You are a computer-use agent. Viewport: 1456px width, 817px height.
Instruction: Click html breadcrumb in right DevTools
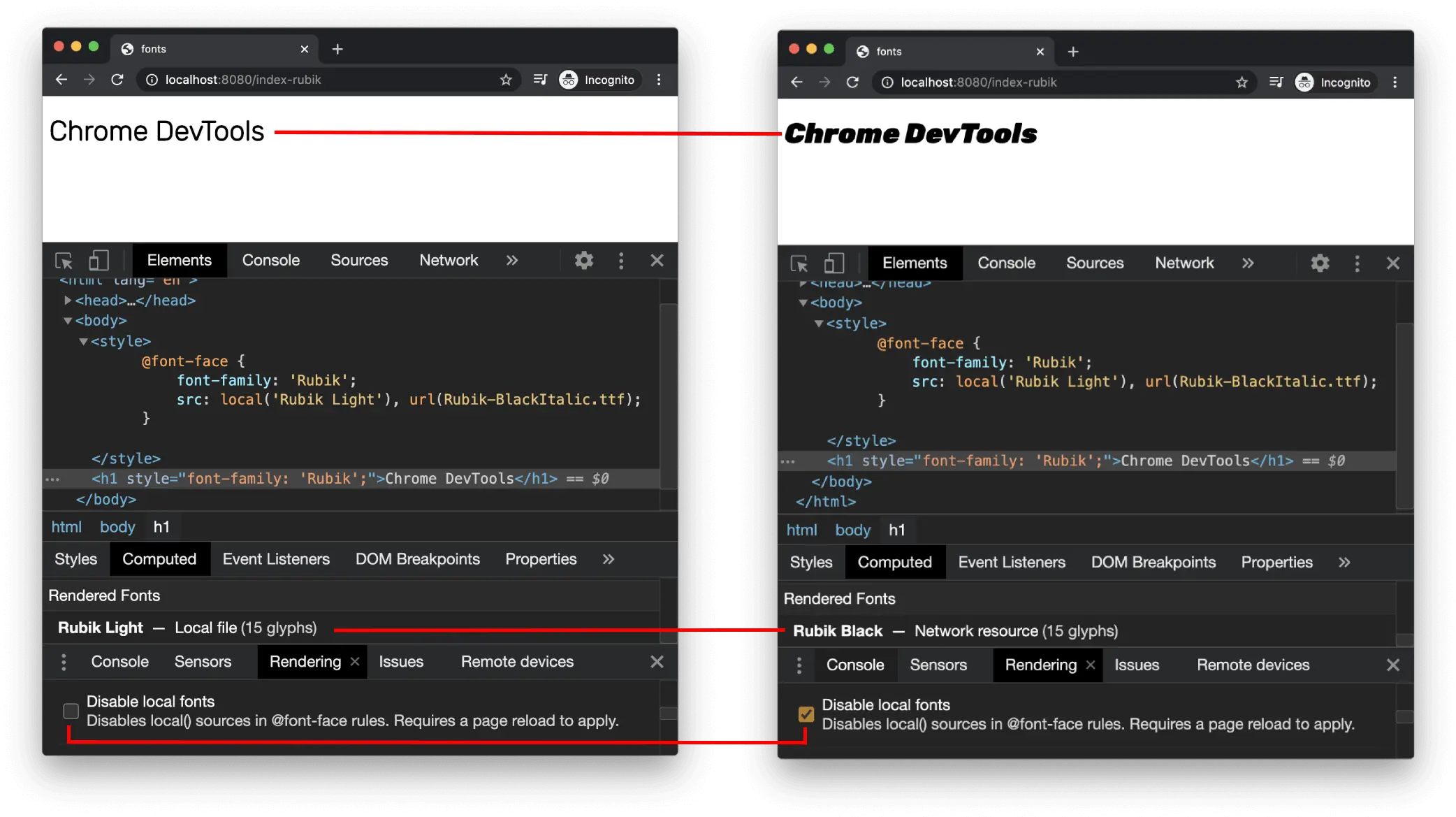coord(801,530)
